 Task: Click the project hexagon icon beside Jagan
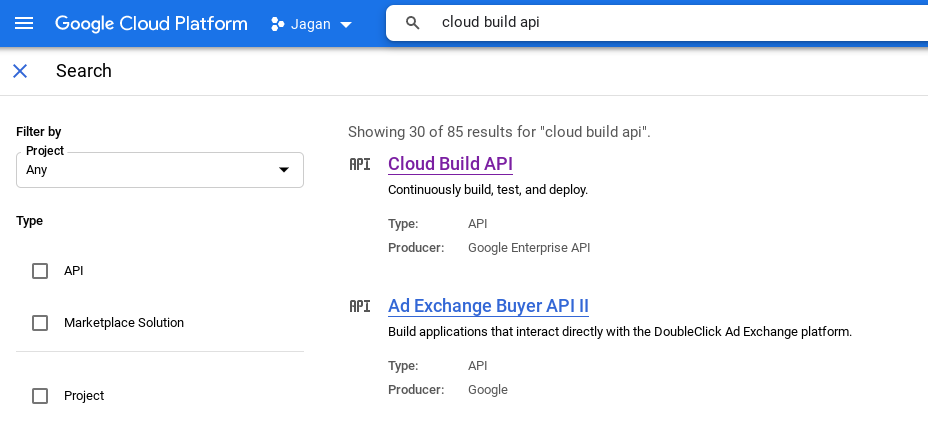pyautogui.click(x=278, y=24)
